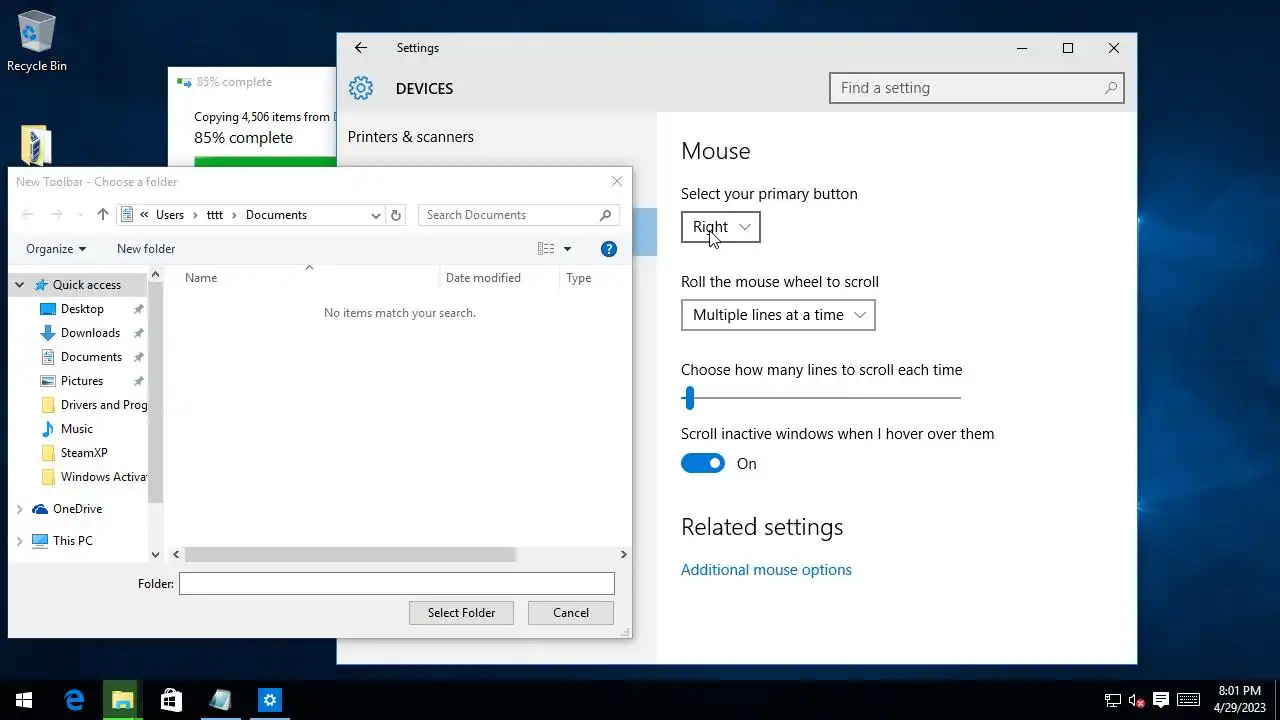The height and width of the screenshot is (720, 1280).
Task: Open the Store taskbar icon
Action: [171, 700]
